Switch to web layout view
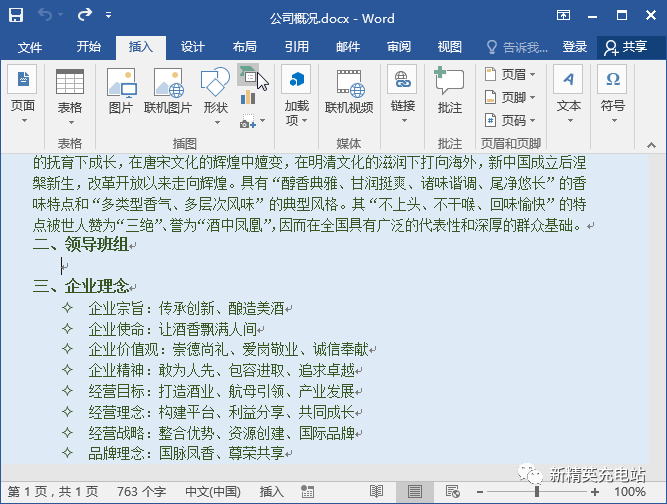The width and height of the screenshot is (667, 504). click(453, 492)
